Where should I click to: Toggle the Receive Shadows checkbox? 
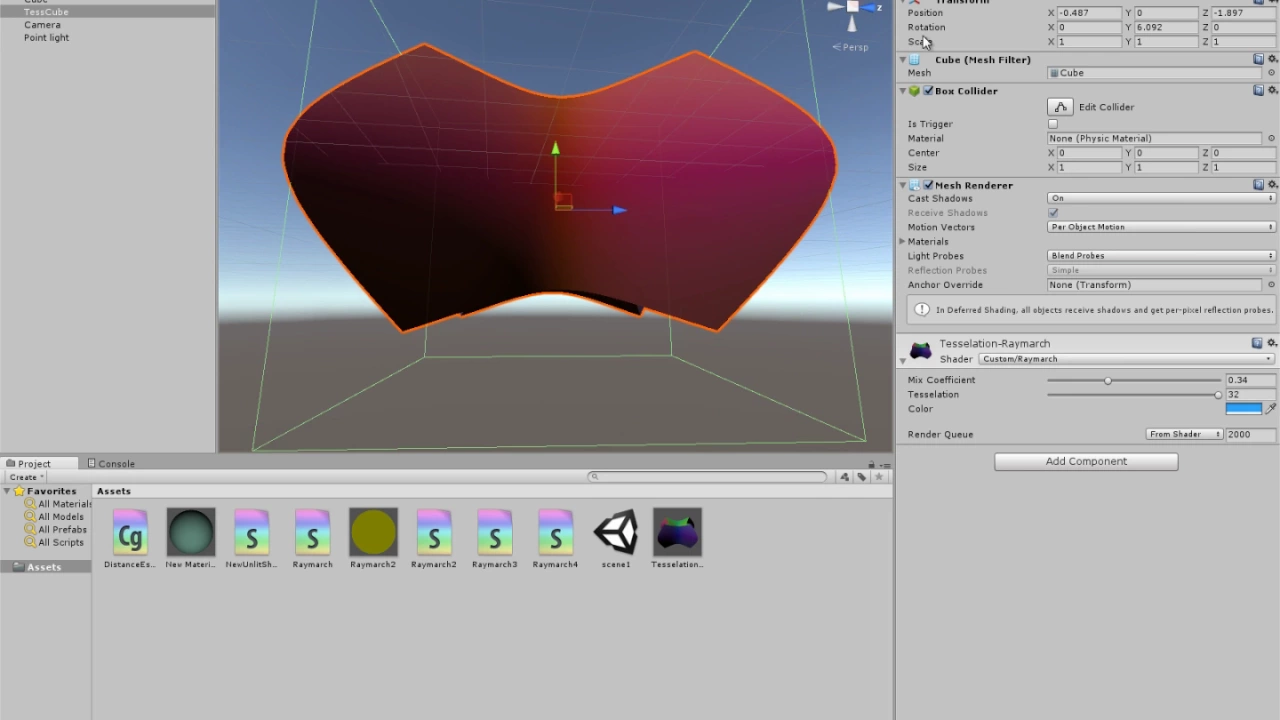coord(1053,213)
